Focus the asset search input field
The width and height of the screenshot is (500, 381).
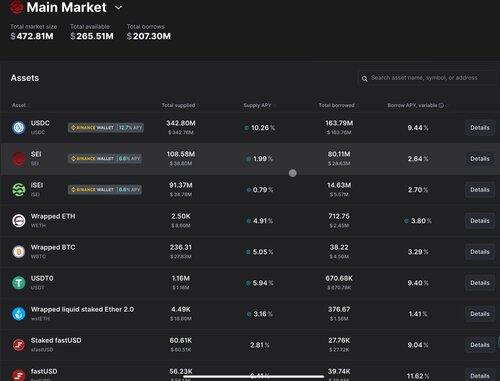(428, 78)
